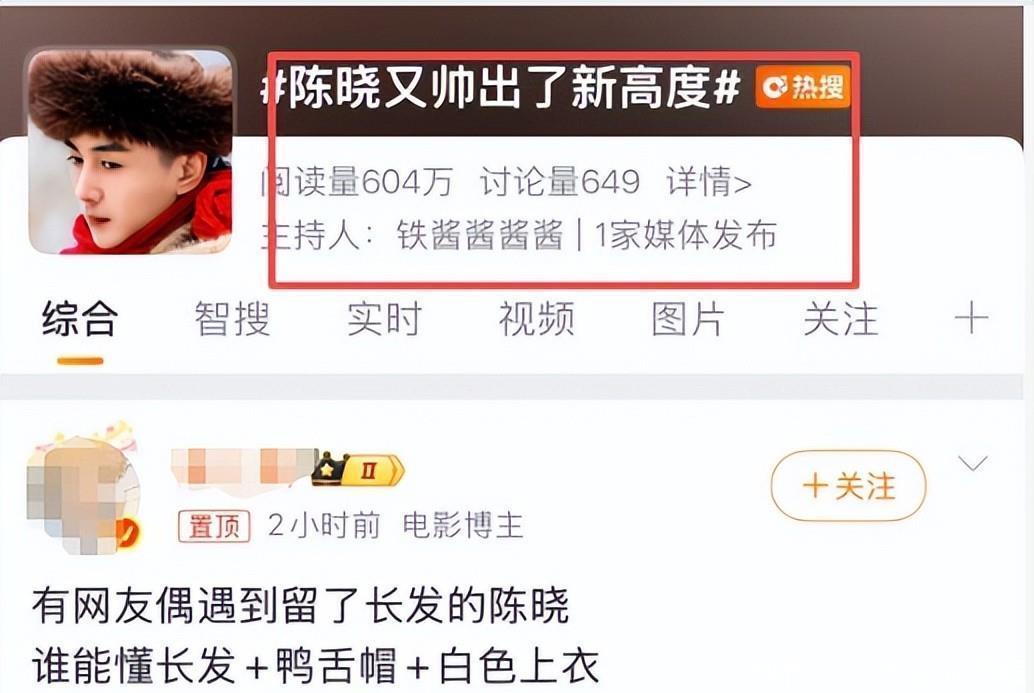The image size is (1034, 693).
Task: Switch to the 关注 tab
Action: pos(840,320)
